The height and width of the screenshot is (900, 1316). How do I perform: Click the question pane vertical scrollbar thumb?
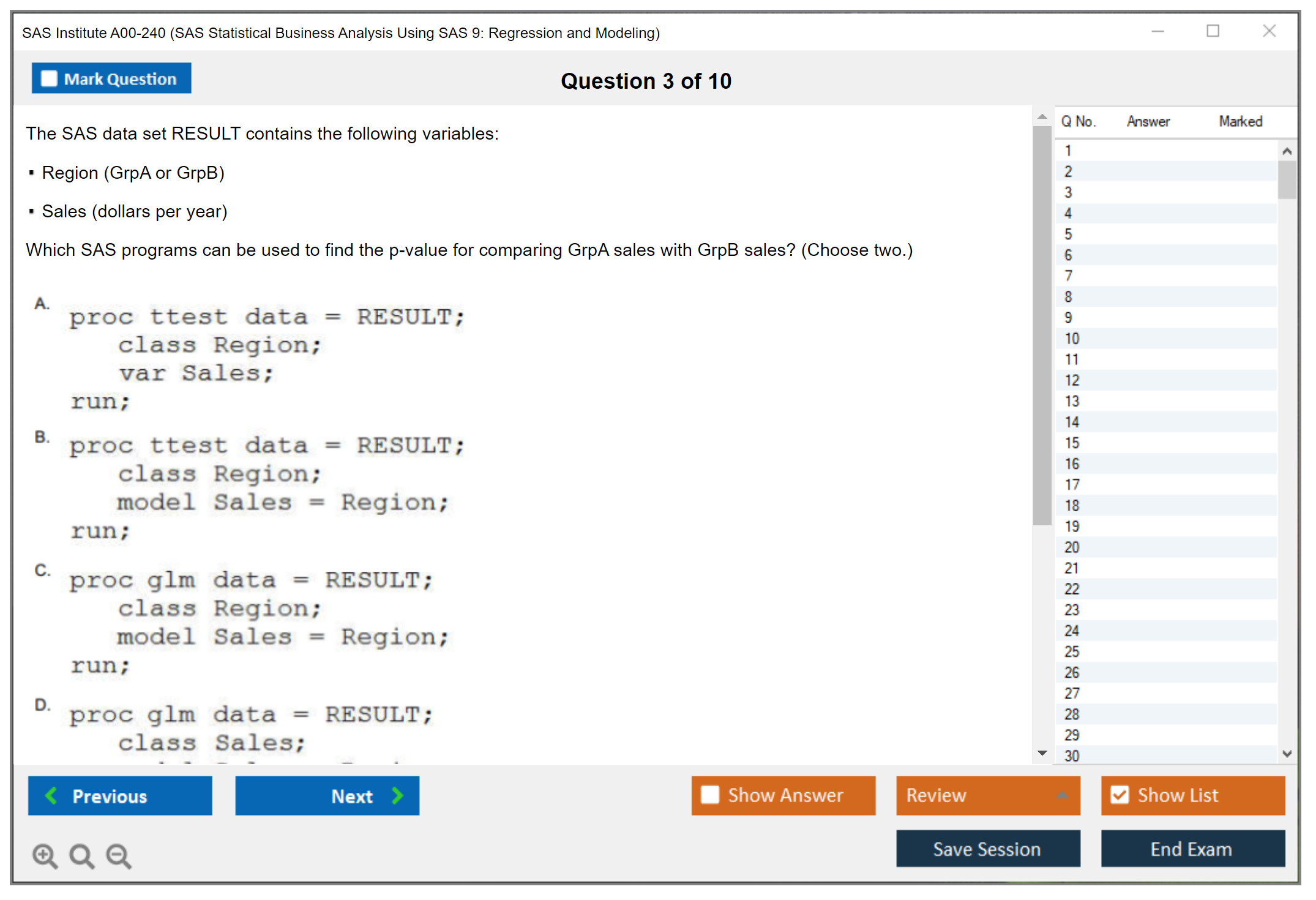(x=1042, y=324)
